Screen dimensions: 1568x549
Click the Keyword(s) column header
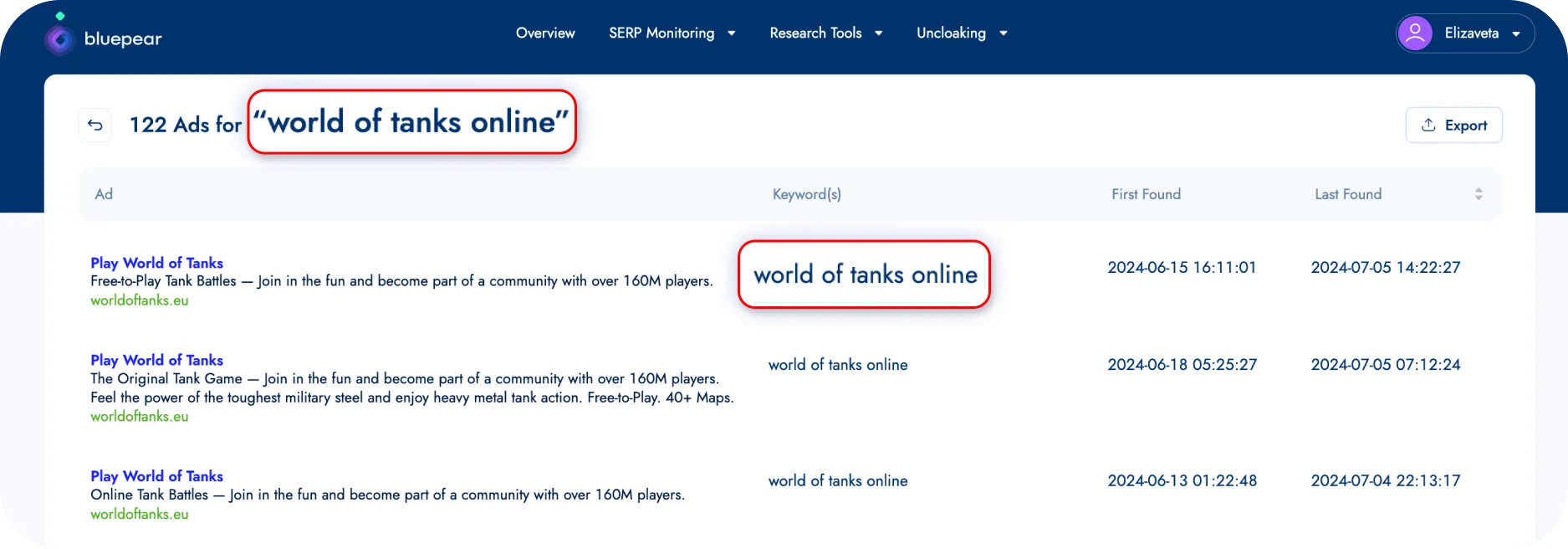pos(807,194)
